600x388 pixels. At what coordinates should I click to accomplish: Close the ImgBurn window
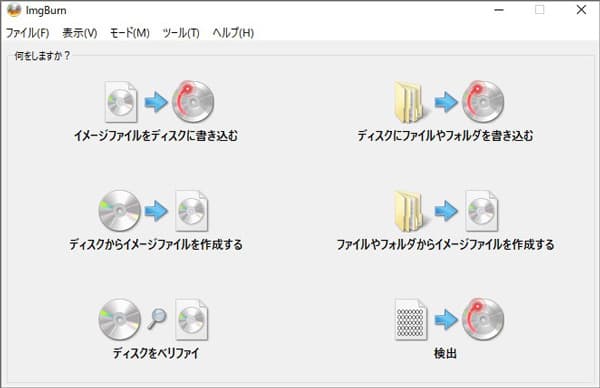(x=581, y=10)
